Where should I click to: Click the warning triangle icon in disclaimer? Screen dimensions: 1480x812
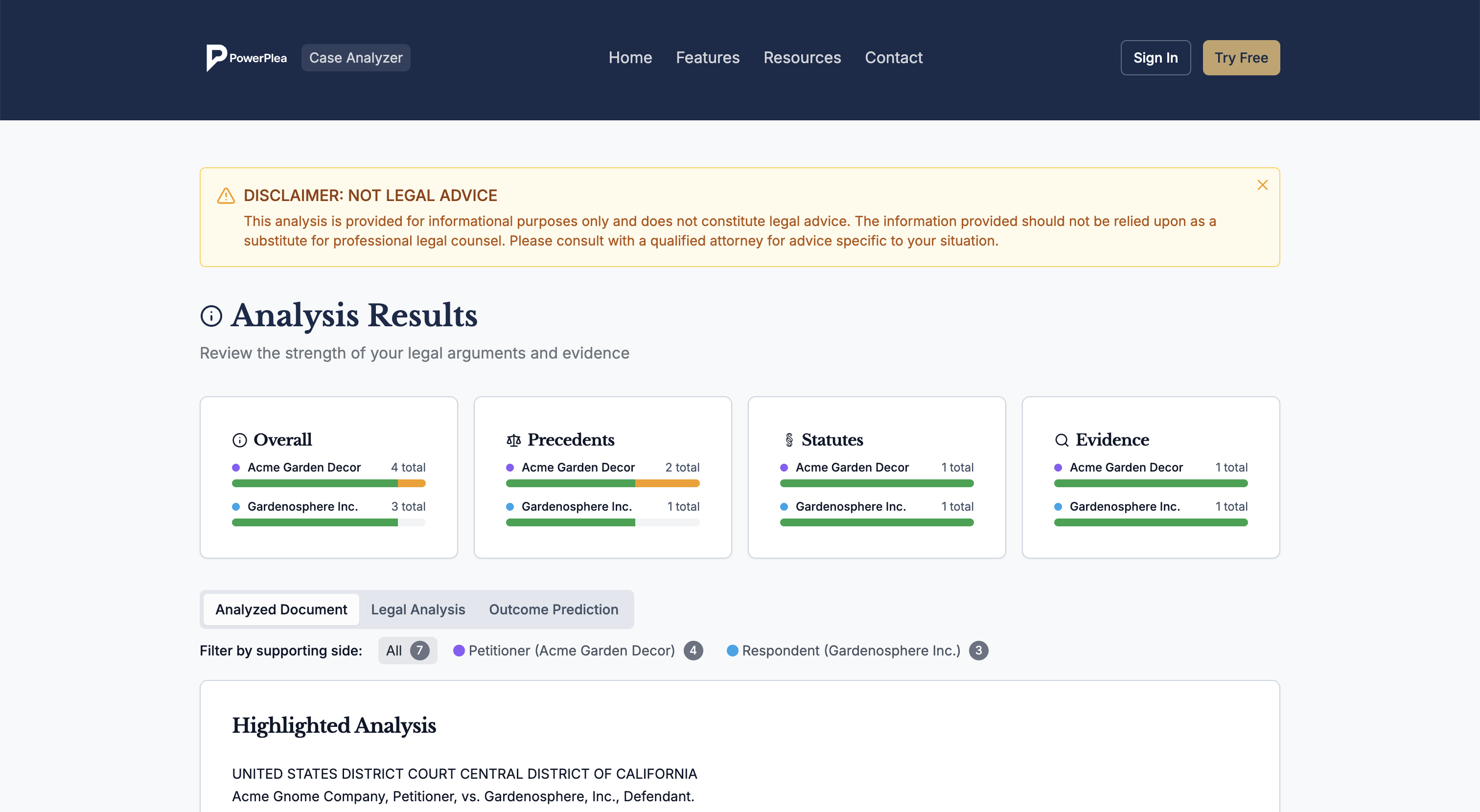(x=226, y=196)
